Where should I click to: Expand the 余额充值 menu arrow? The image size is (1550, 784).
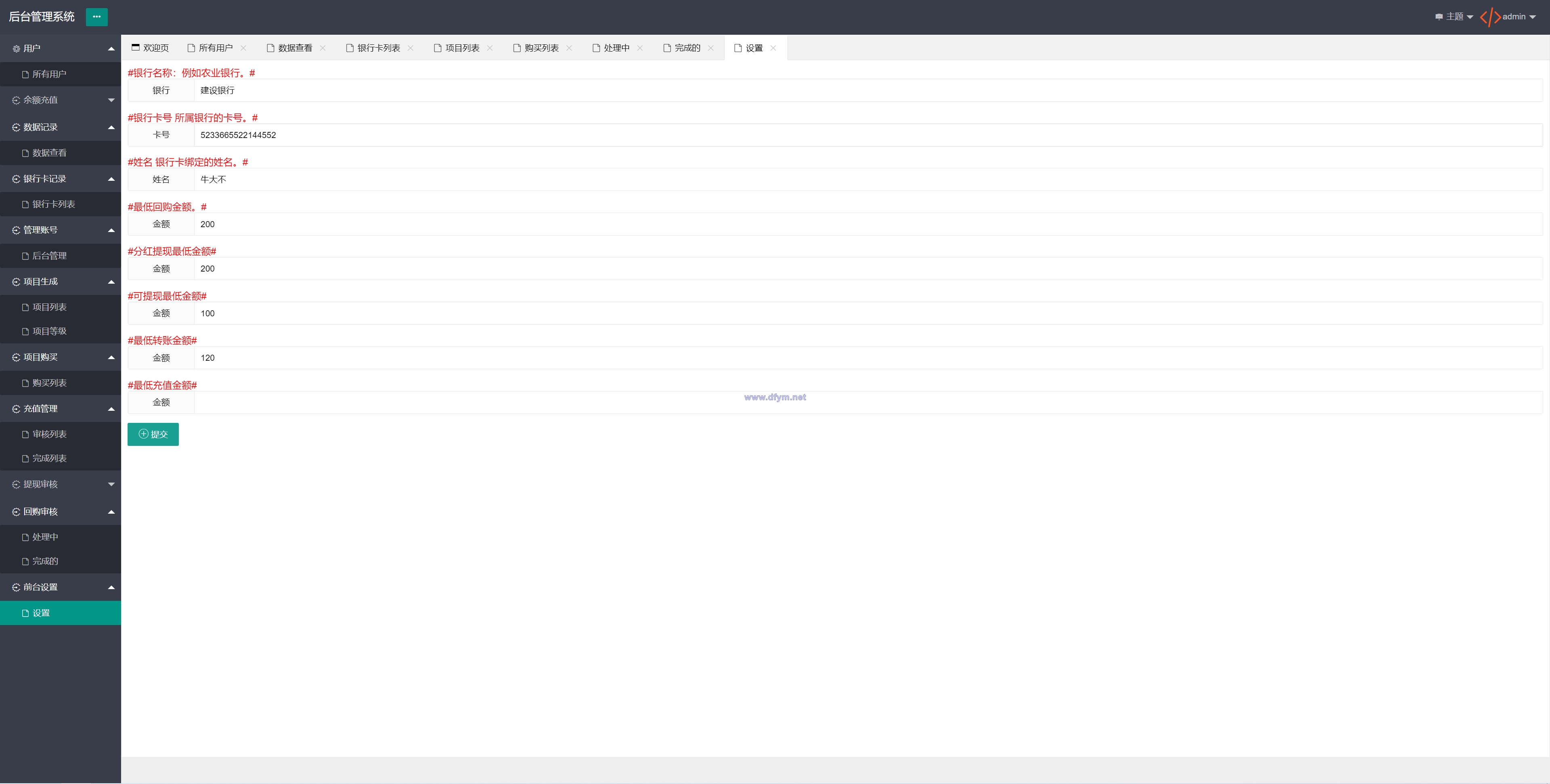111,100
